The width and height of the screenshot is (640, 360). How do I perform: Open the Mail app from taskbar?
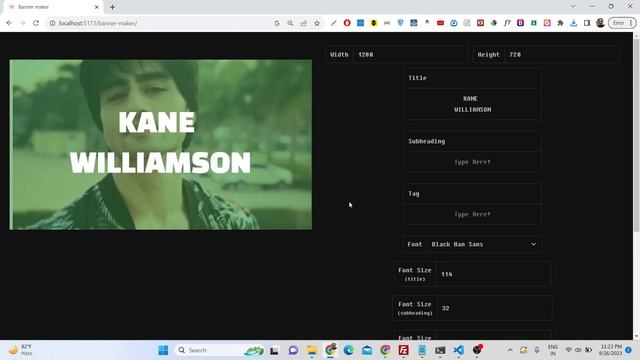(x=367, y=350)
